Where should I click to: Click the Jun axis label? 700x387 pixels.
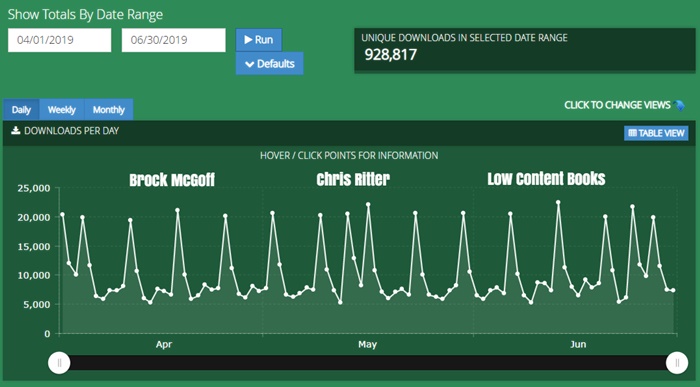578,344
